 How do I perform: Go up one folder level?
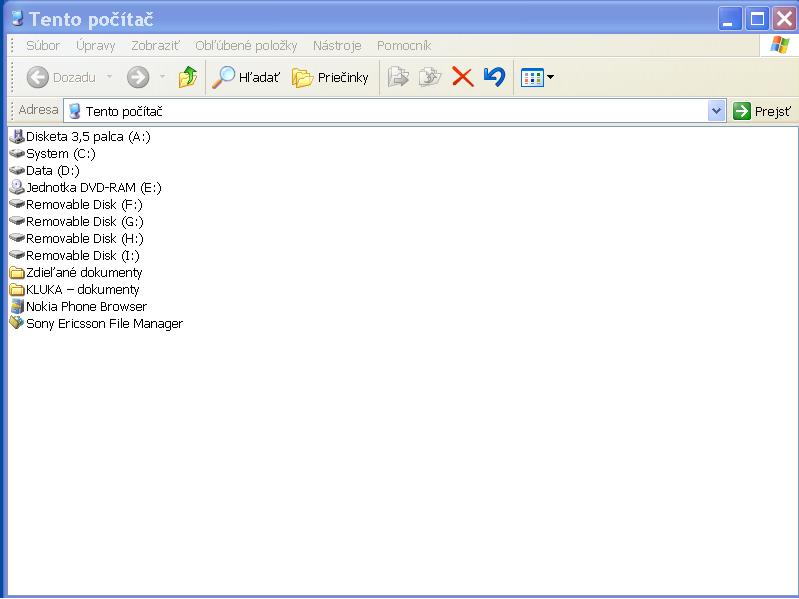point(188,77)
